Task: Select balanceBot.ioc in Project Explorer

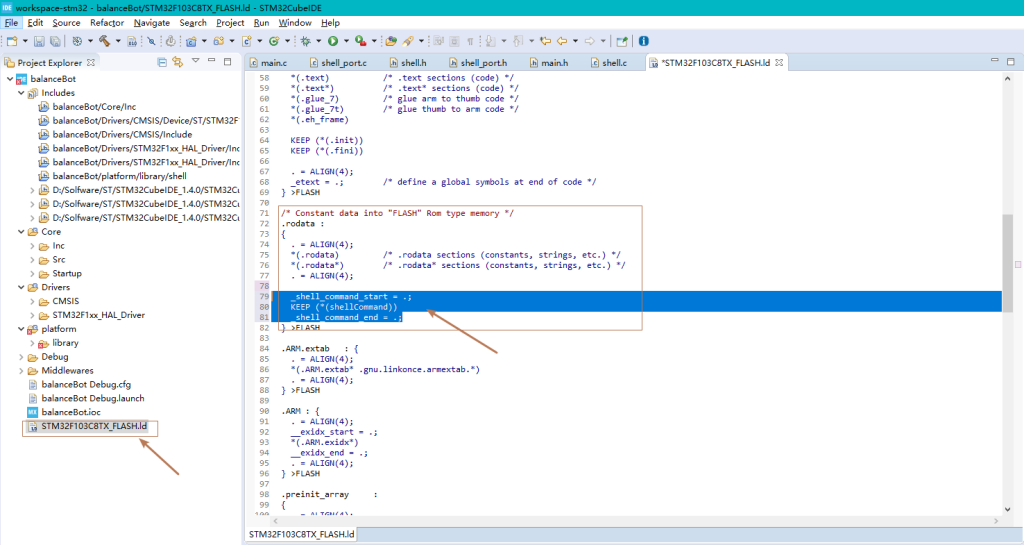Action: [71, 412]
